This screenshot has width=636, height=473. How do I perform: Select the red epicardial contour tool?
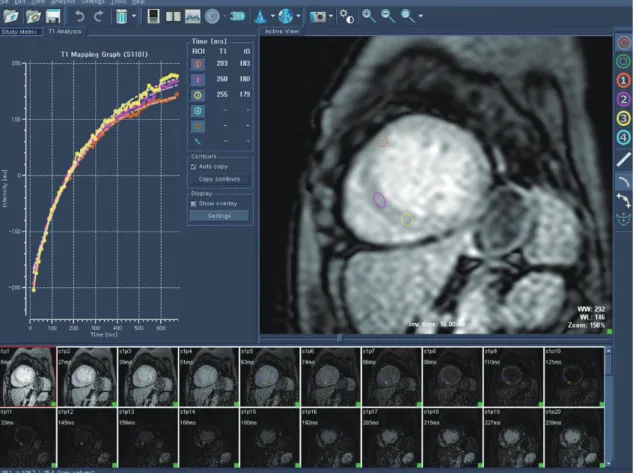click(624, 42)
